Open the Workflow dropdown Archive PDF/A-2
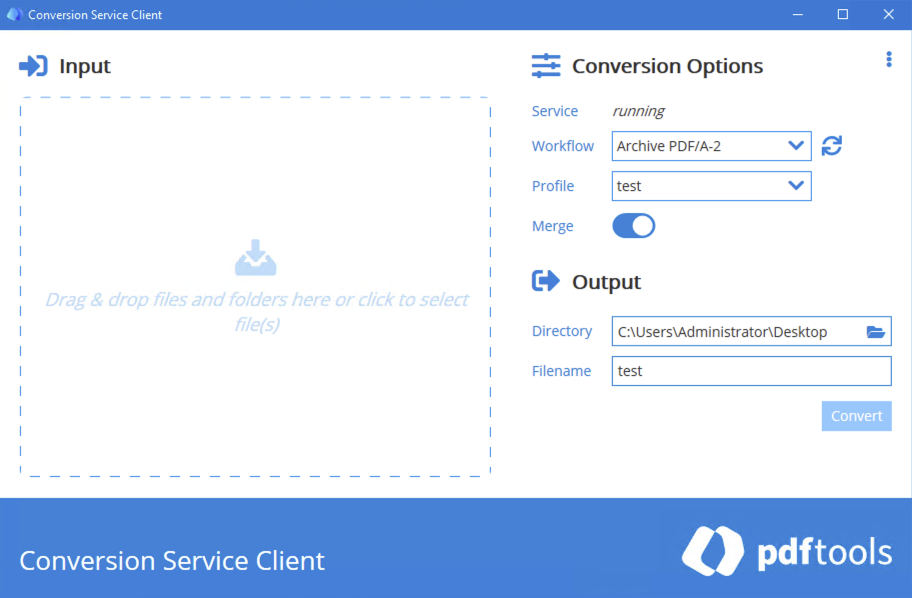Image resolution: width=912 pixels, height=598 pixels. [x=711, y=146]
